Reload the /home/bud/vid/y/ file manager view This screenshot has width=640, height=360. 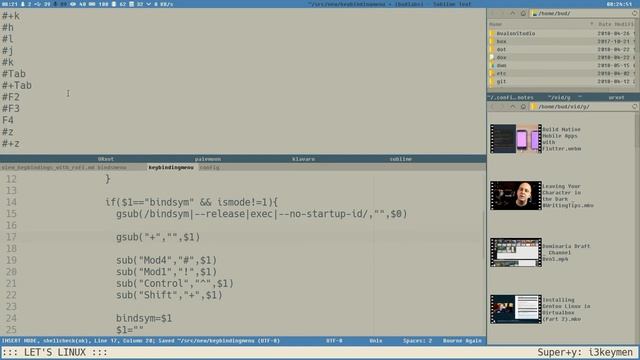[635, 107]
